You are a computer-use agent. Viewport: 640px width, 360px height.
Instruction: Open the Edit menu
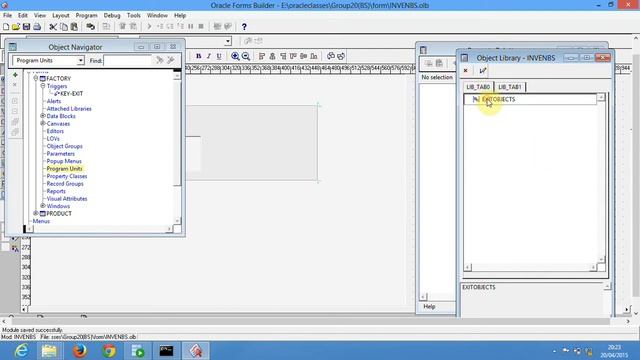(23, 15)
